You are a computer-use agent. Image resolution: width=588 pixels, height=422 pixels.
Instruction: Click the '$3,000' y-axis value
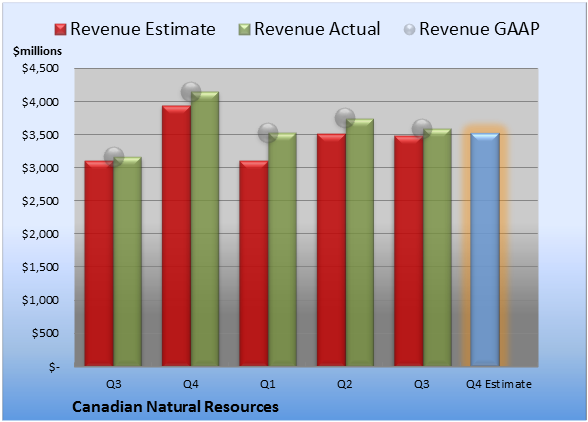pos(40,168)
